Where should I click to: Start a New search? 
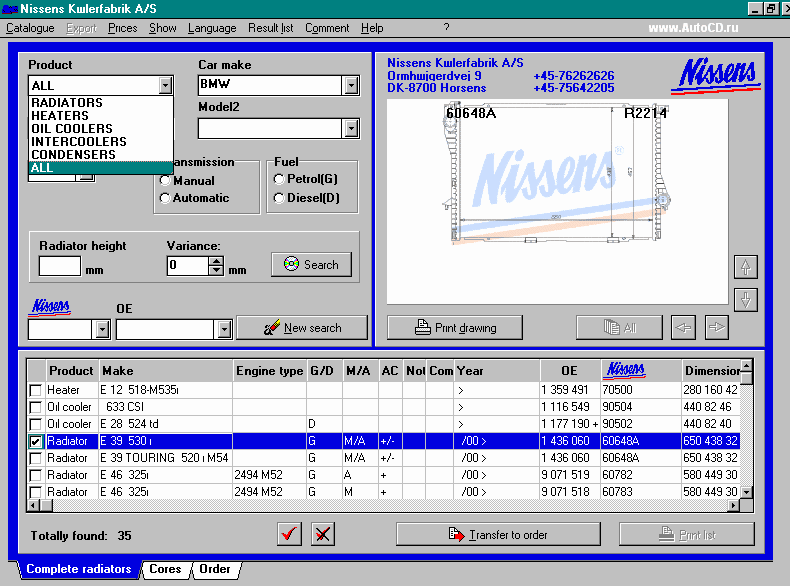(302, 328)
